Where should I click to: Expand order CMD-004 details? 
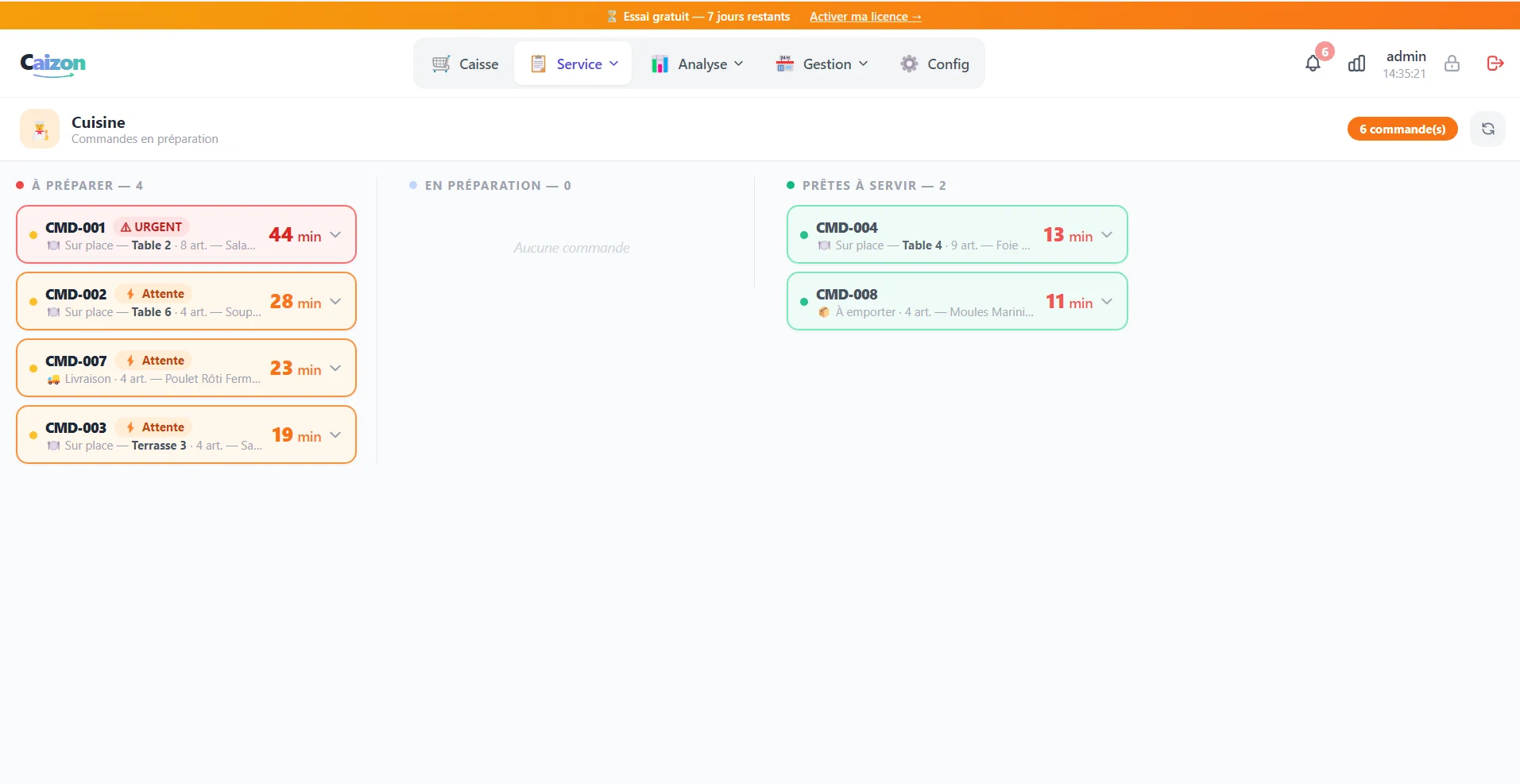point(1107,234)
